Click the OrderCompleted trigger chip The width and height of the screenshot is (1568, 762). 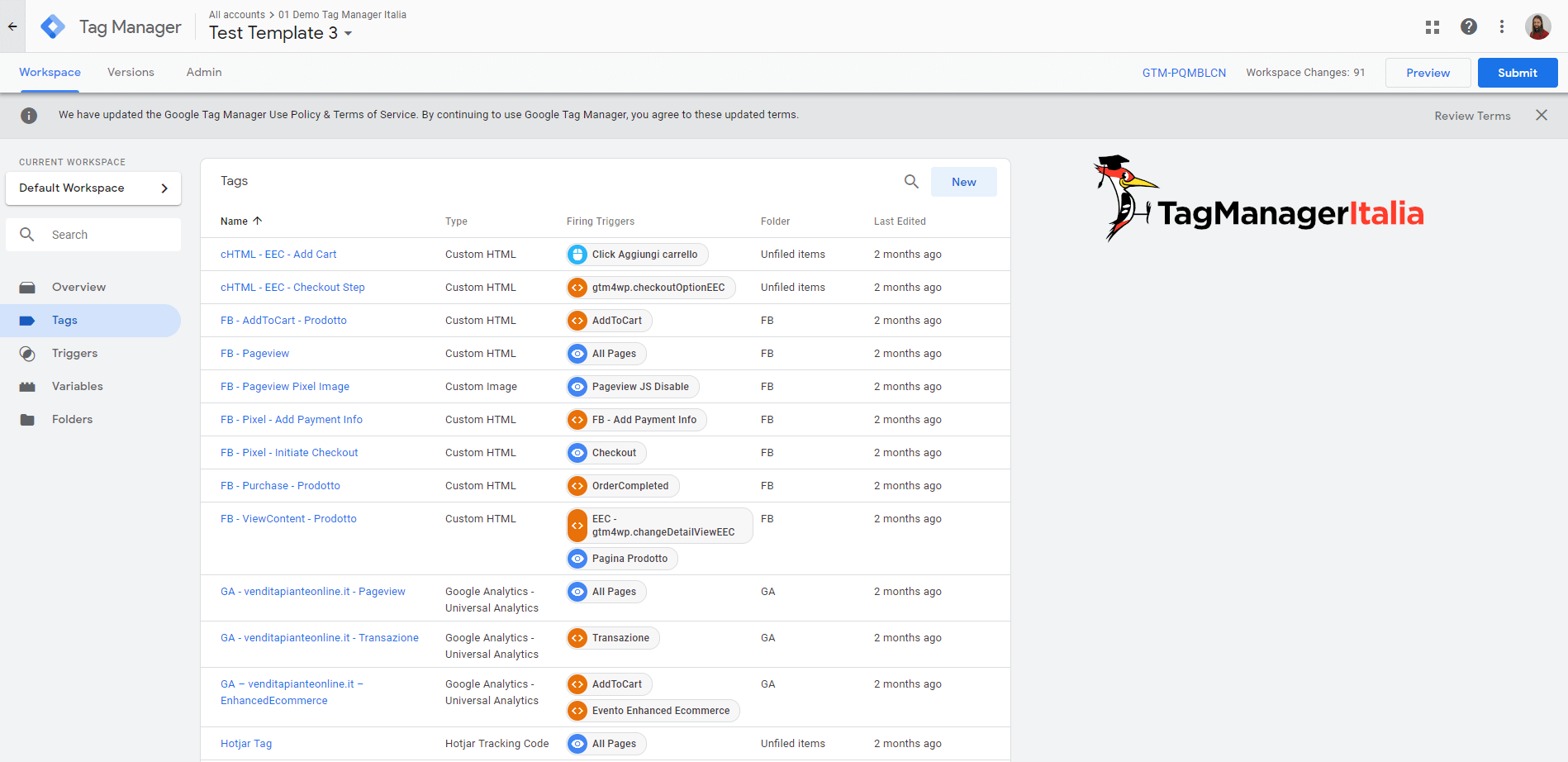pyautogui.click(x=623, y=486)
